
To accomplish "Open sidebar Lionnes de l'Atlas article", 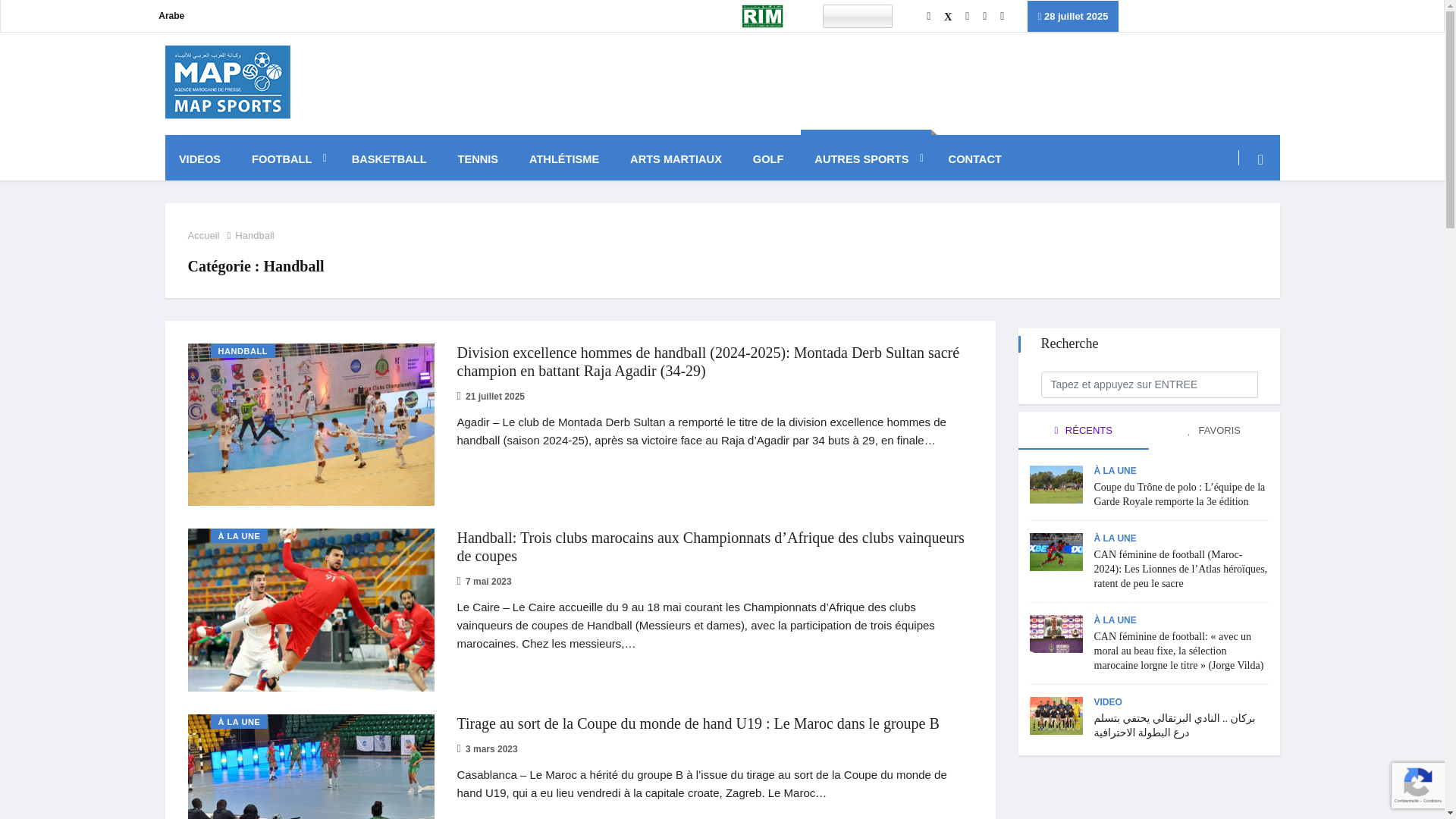I will pos(1180,569).
